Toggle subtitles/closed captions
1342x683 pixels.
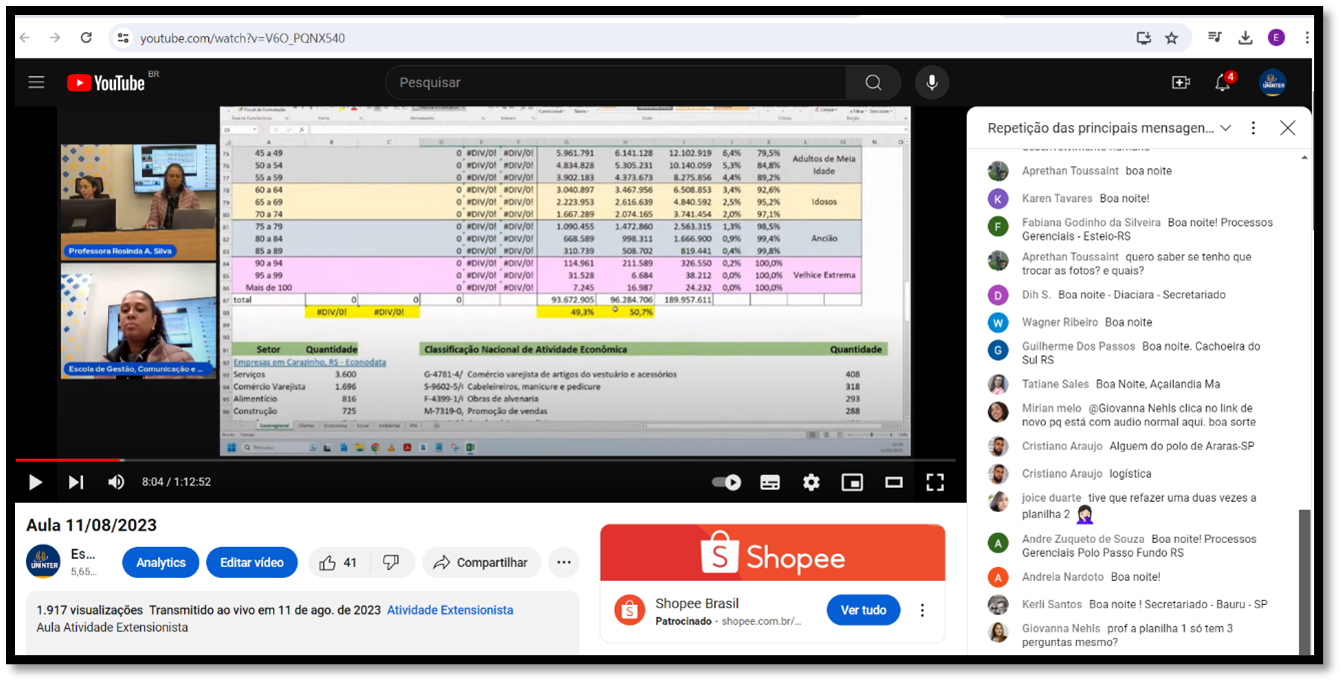pos(770,482)
